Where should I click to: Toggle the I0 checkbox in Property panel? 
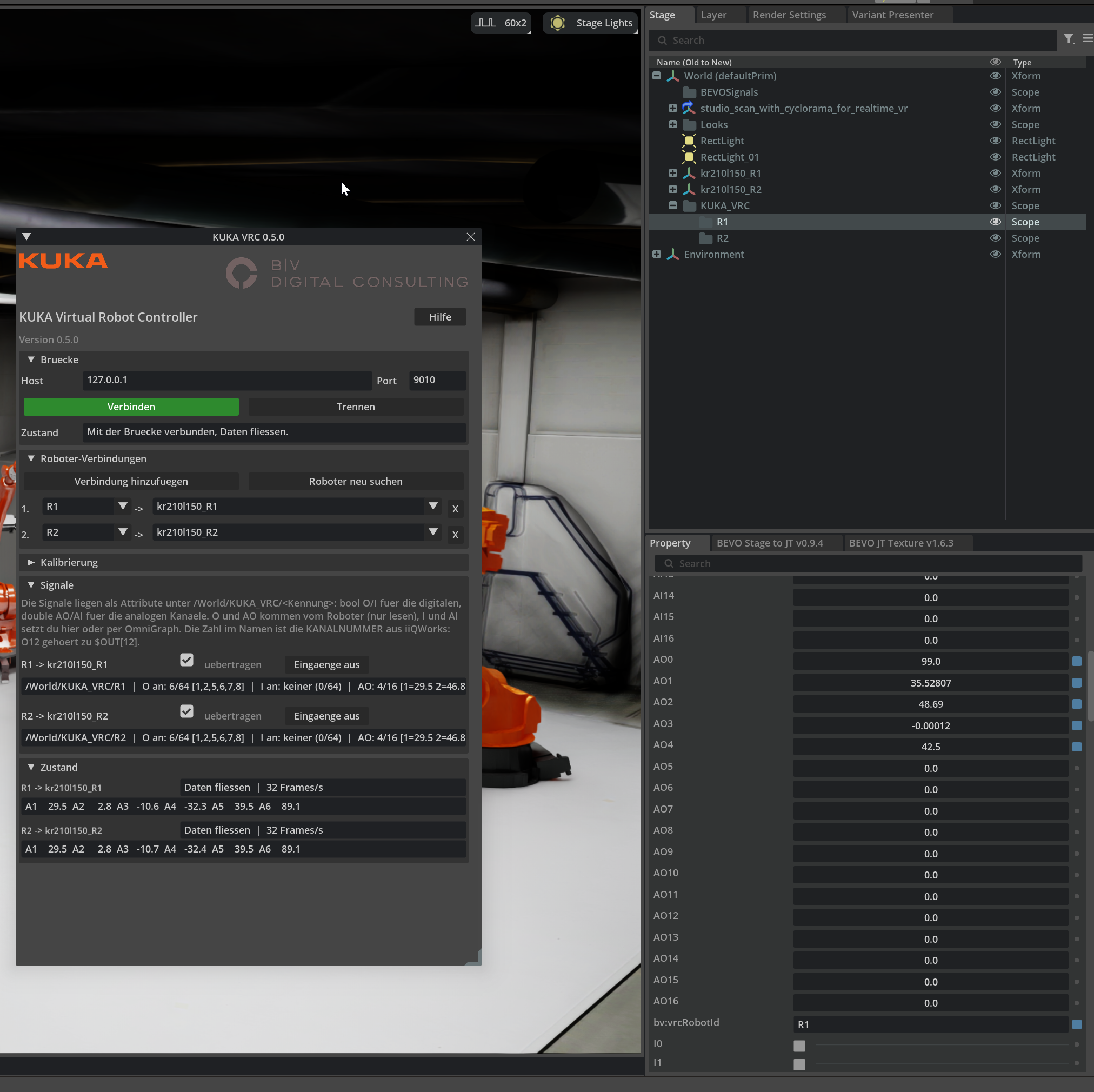799,1046
